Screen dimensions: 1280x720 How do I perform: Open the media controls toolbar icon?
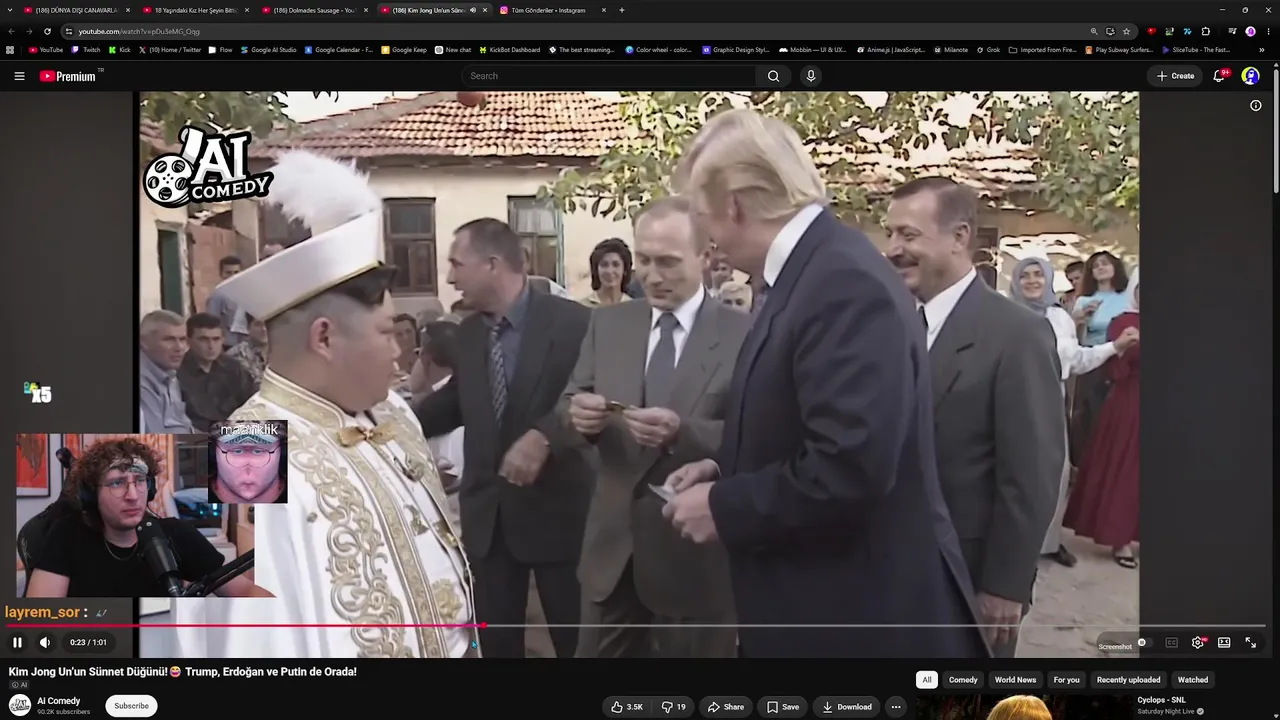click(x=1232, y=31)
